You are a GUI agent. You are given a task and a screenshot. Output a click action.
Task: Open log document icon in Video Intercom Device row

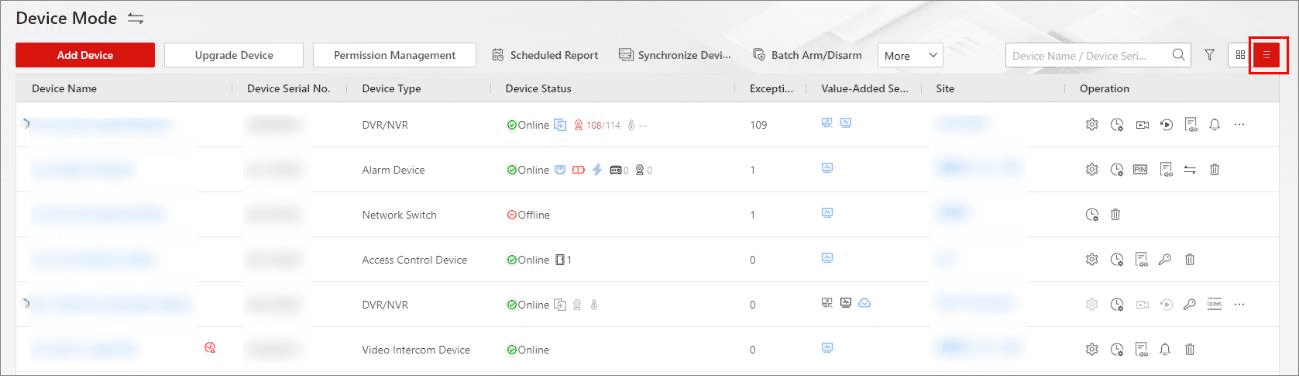[x=1142, y=349]
